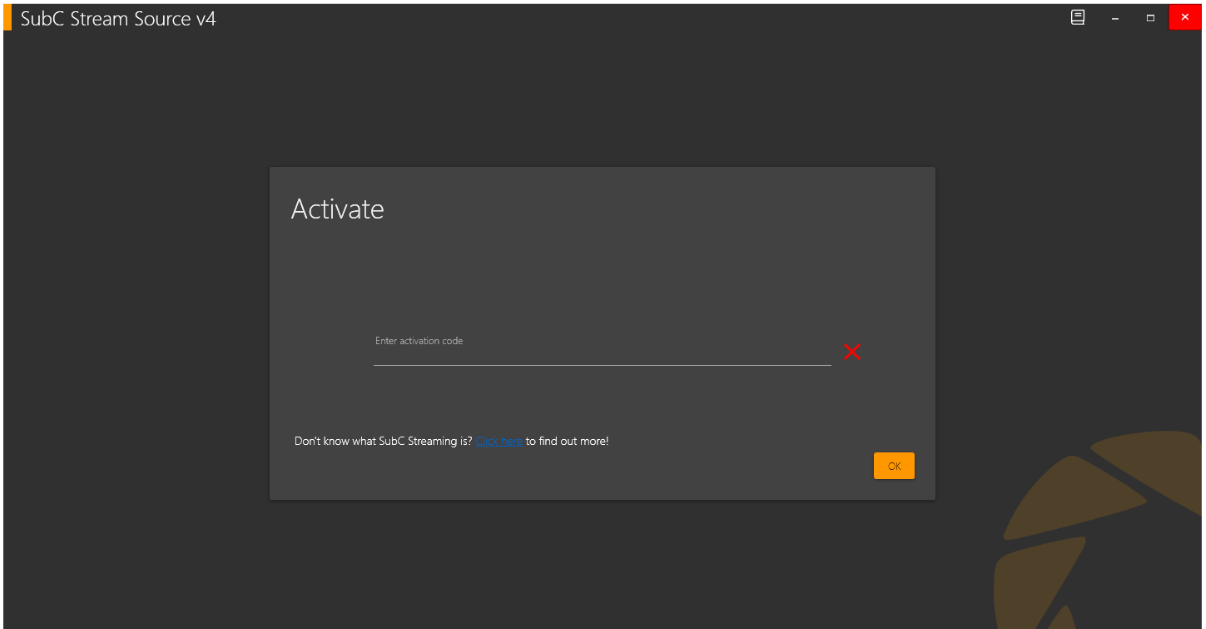1206x629 pixels.
Task: Maximize the SubC Stream Source window
Action: tap(1150, 18)
